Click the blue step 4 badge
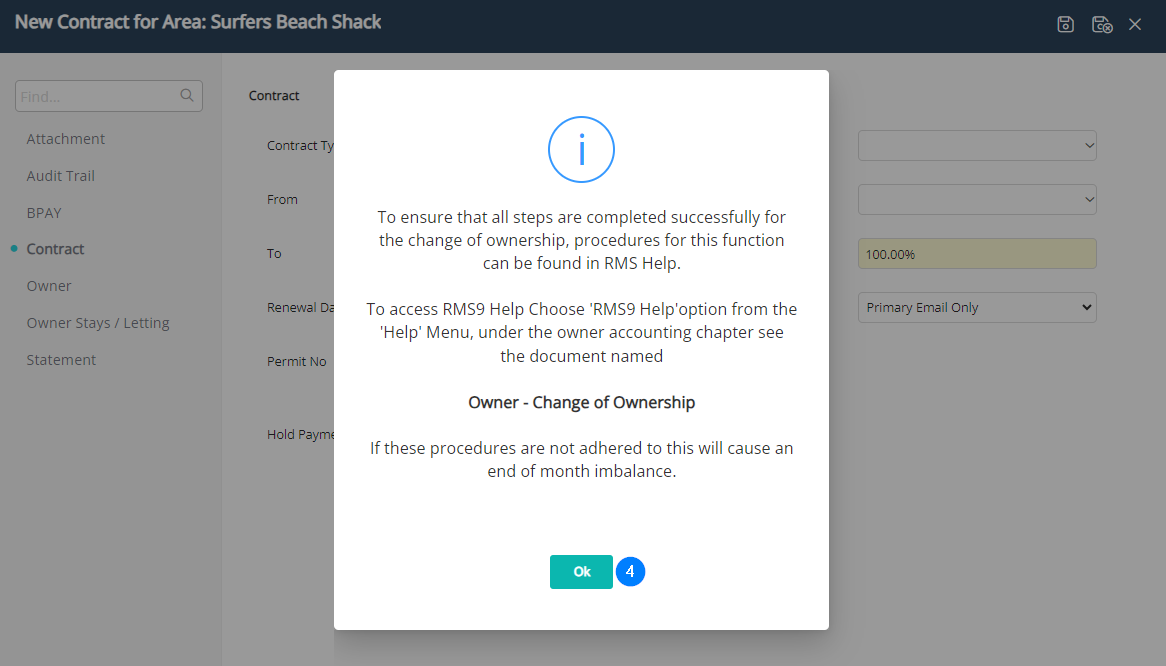Screen dimensions: 1166x666 click(630, 572)
